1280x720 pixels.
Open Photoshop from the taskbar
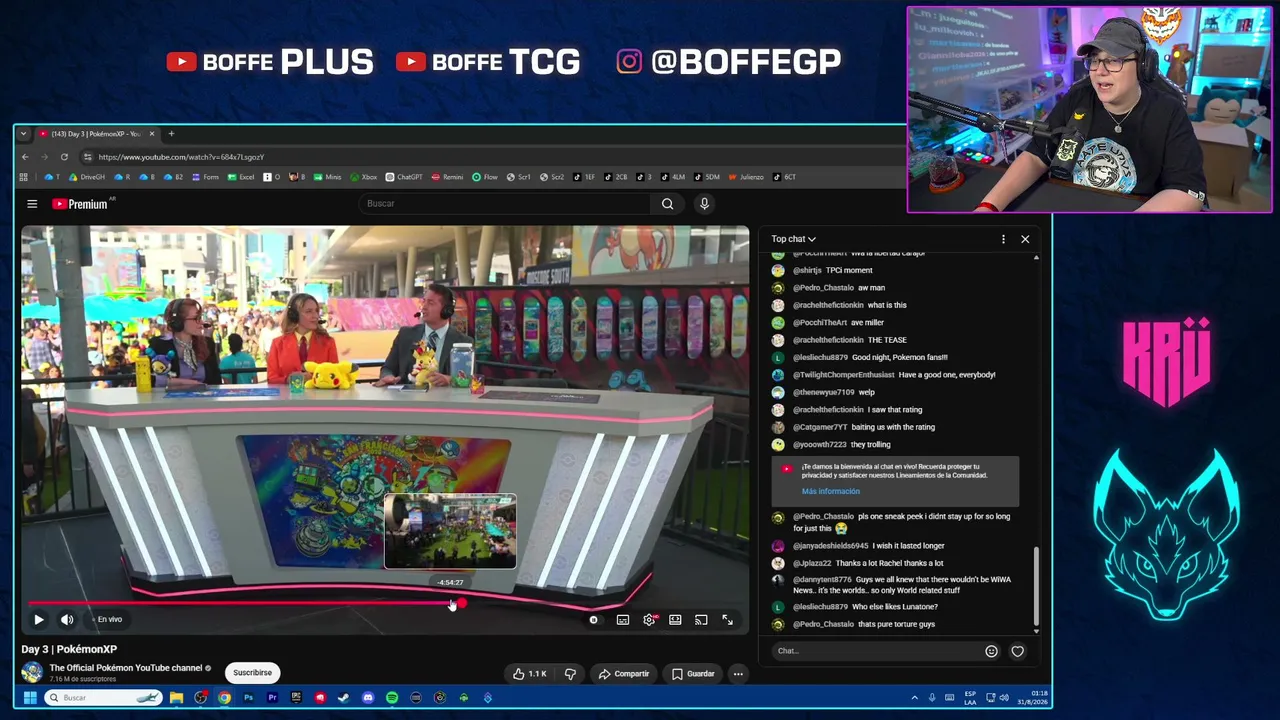(248, 698)
